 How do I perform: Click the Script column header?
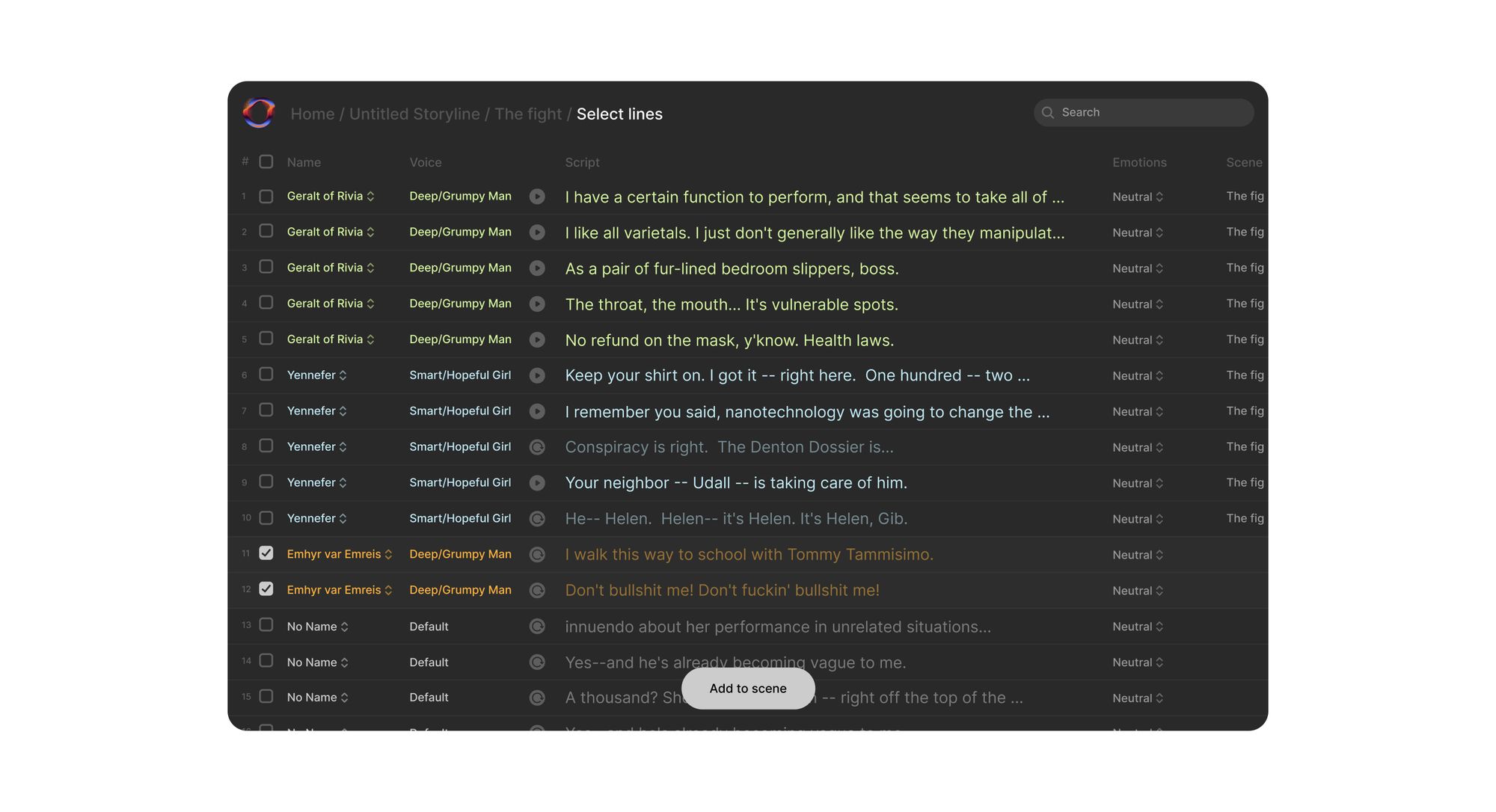582,162
